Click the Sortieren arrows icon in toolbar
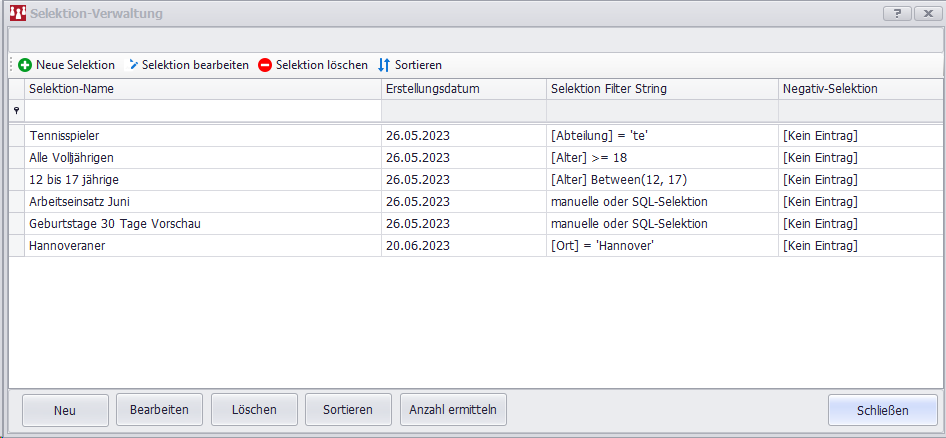 [x=384, y=65]
